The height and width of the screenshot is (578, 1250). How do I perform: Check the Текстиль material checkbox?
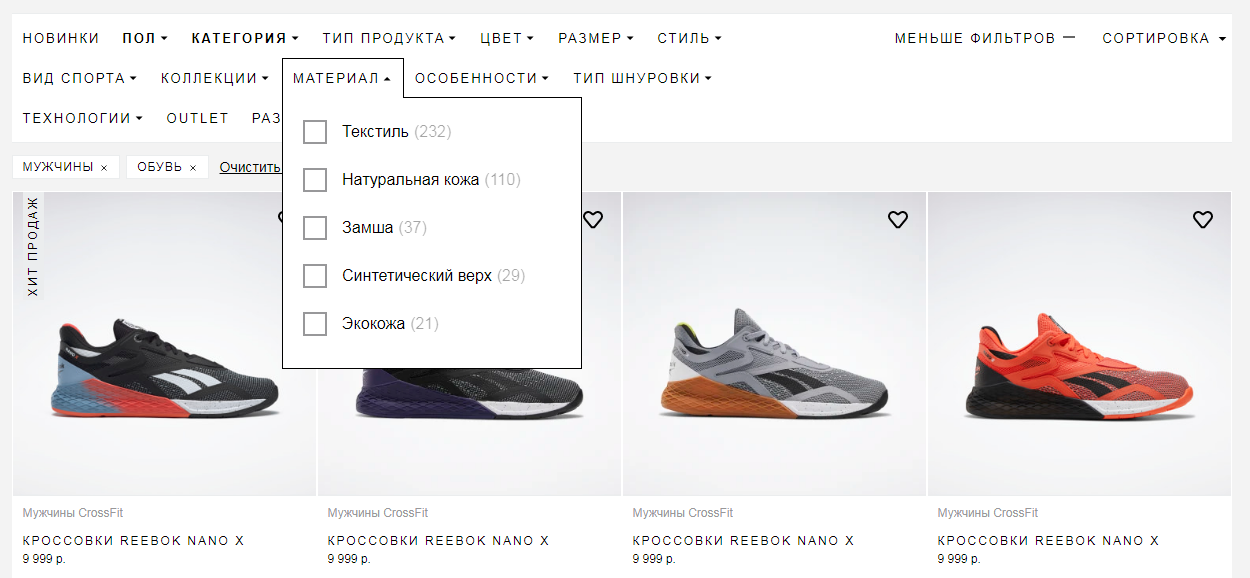(315, 131)
